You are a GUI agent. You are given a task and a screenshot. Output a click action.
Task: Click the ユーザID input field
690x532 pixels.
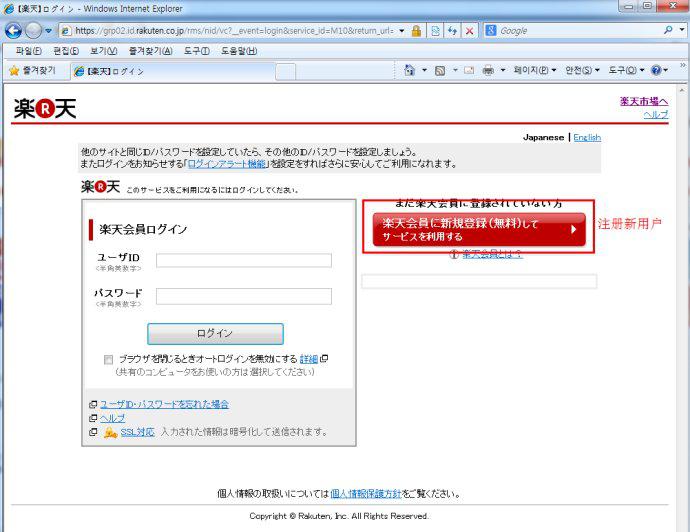(244, 260)
